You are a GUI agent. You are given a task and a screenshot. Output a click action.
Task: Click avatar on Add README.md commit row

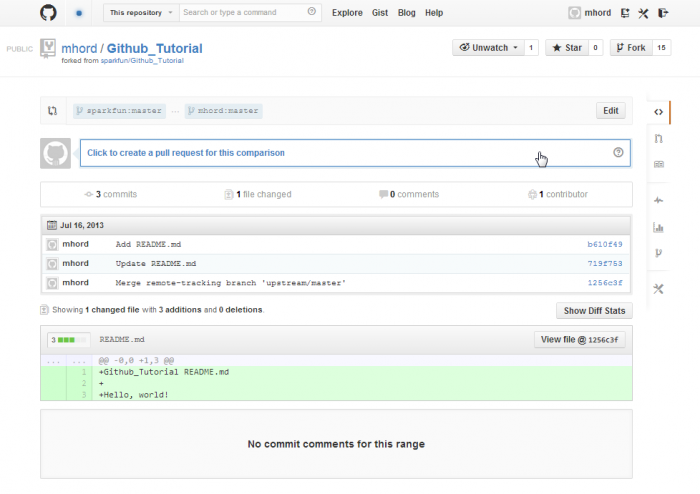(x=52, y=245)
